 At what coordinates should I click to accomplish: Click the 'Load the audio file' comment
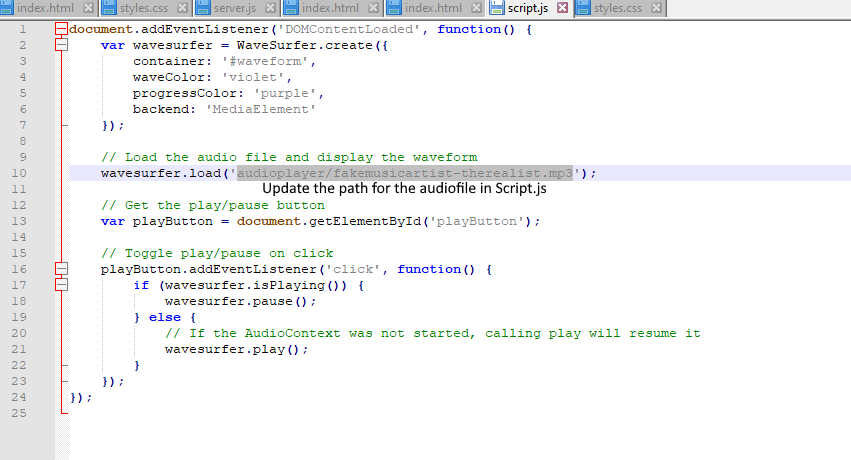click(x=289, y=157)
